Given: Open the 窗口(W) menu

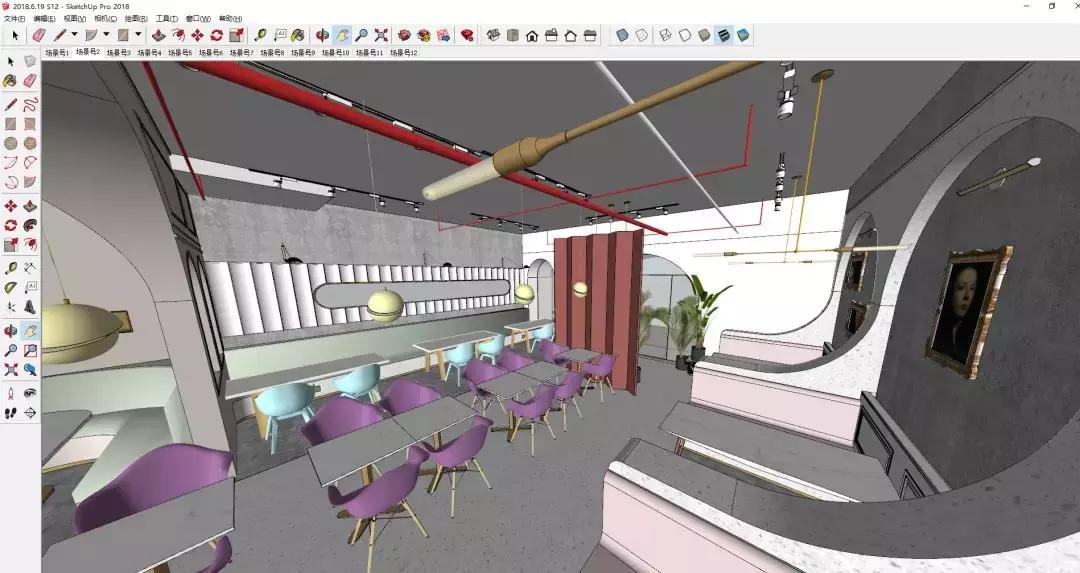Looking at the screenshot, I should 198,18.
